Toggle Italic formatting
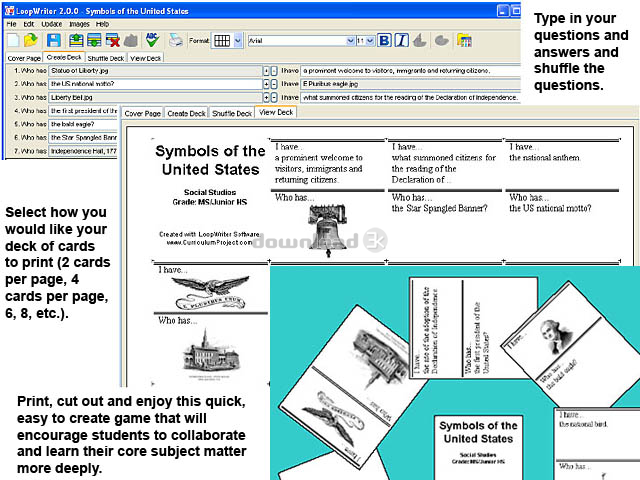This screenshot has height=480, width=640. [x=402, y=40]
